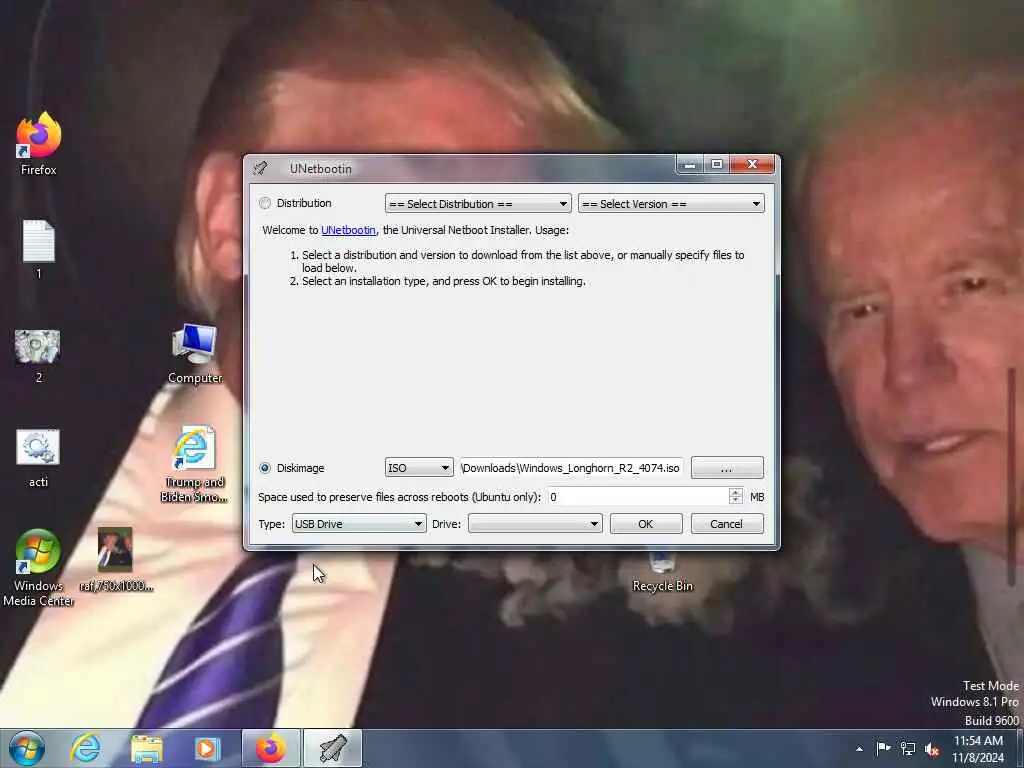This screenshot has height=768, width=1024.
Task: Open Action Center flag tray icon
Action: click(883, 748)
